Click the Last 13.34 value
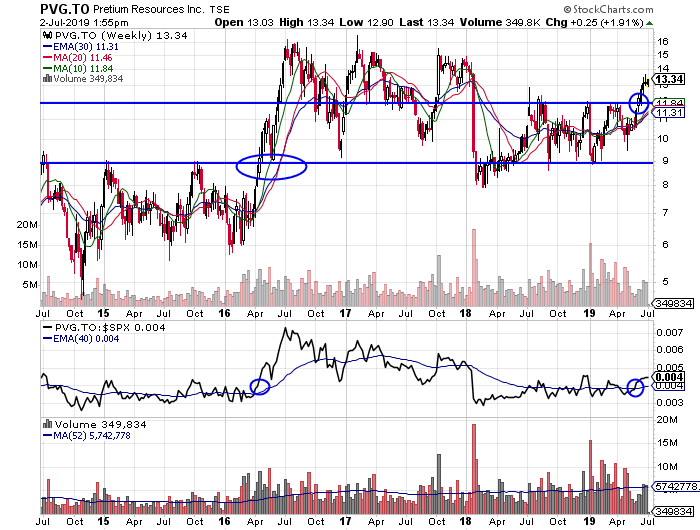Image resolution: width=700 pixels, height=530 pixels. point(427,22)
